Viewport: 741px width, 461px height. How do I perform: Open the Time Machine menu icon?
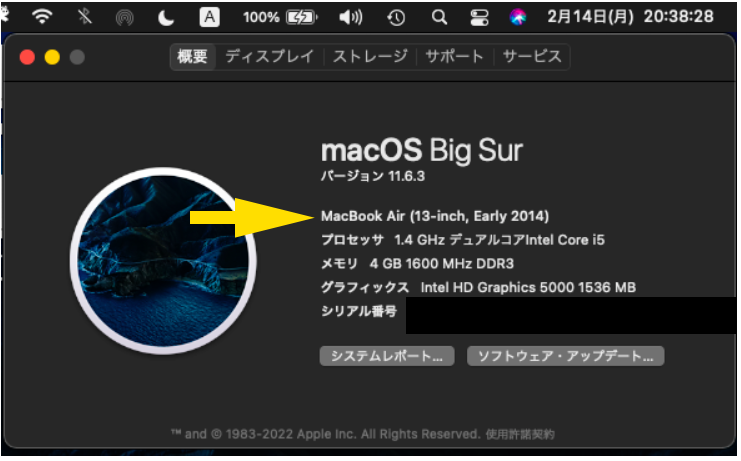click(396, 18)
